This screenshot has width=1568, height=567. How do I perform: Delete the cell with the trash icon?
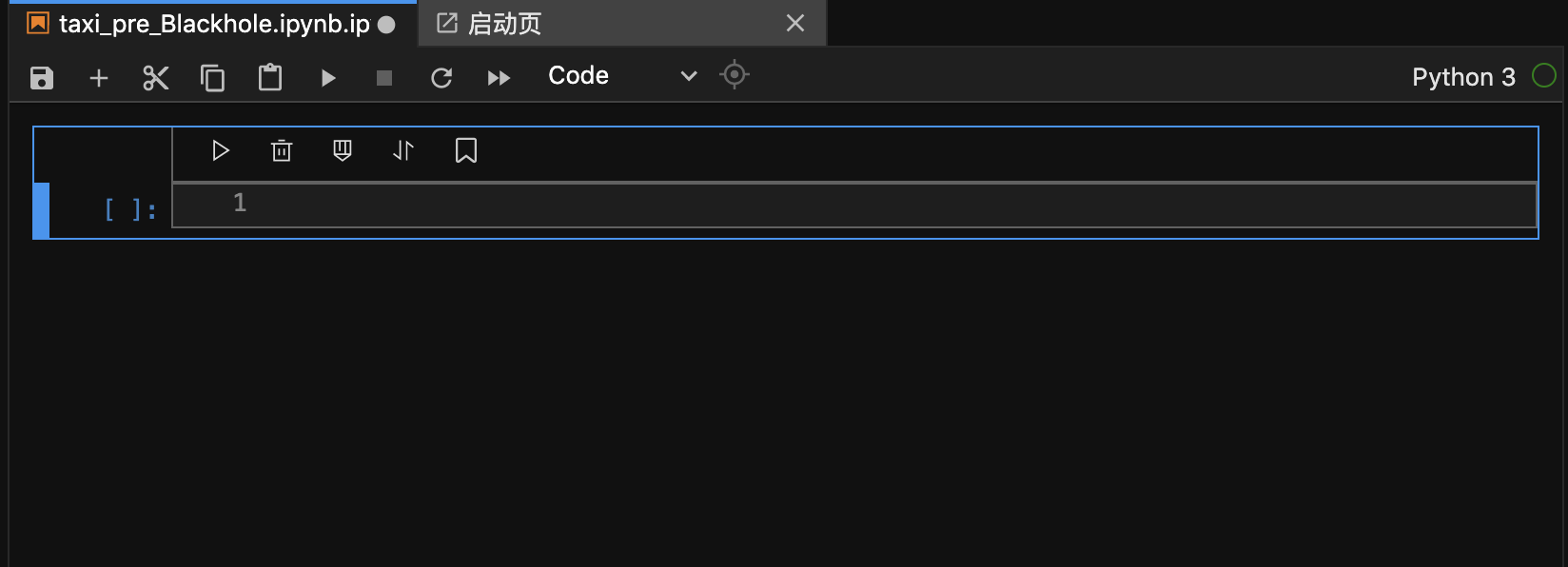coord(282,150)
